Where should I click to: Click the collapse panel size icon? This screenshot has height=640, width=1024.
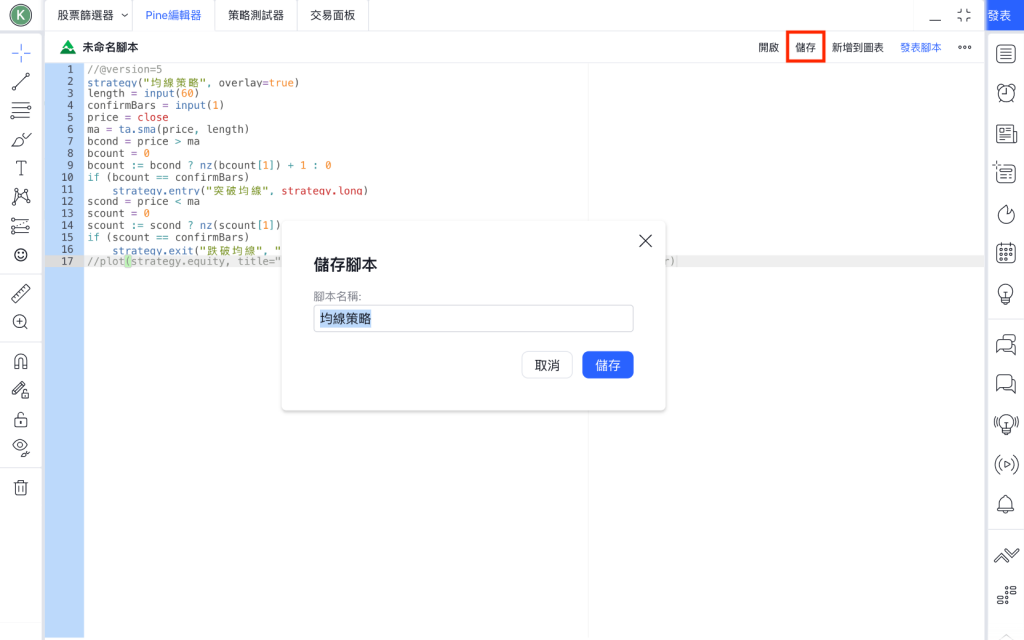click(x=964, y=15)
